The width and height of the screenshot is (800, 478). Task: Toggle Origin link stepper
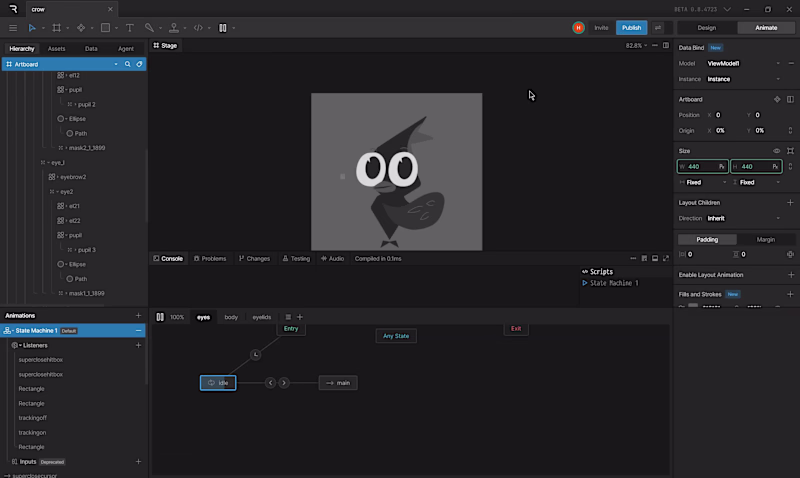point(790,131)
